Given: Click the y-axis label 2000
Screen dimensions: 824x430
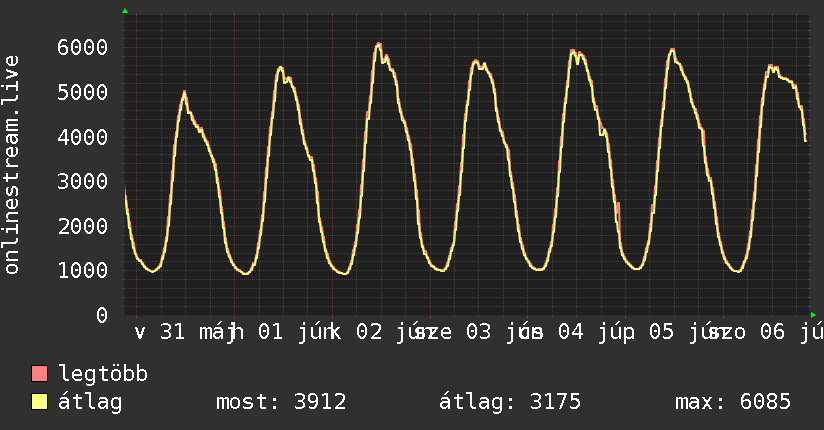Looking at the screenshot, I should tap(83, 227).
